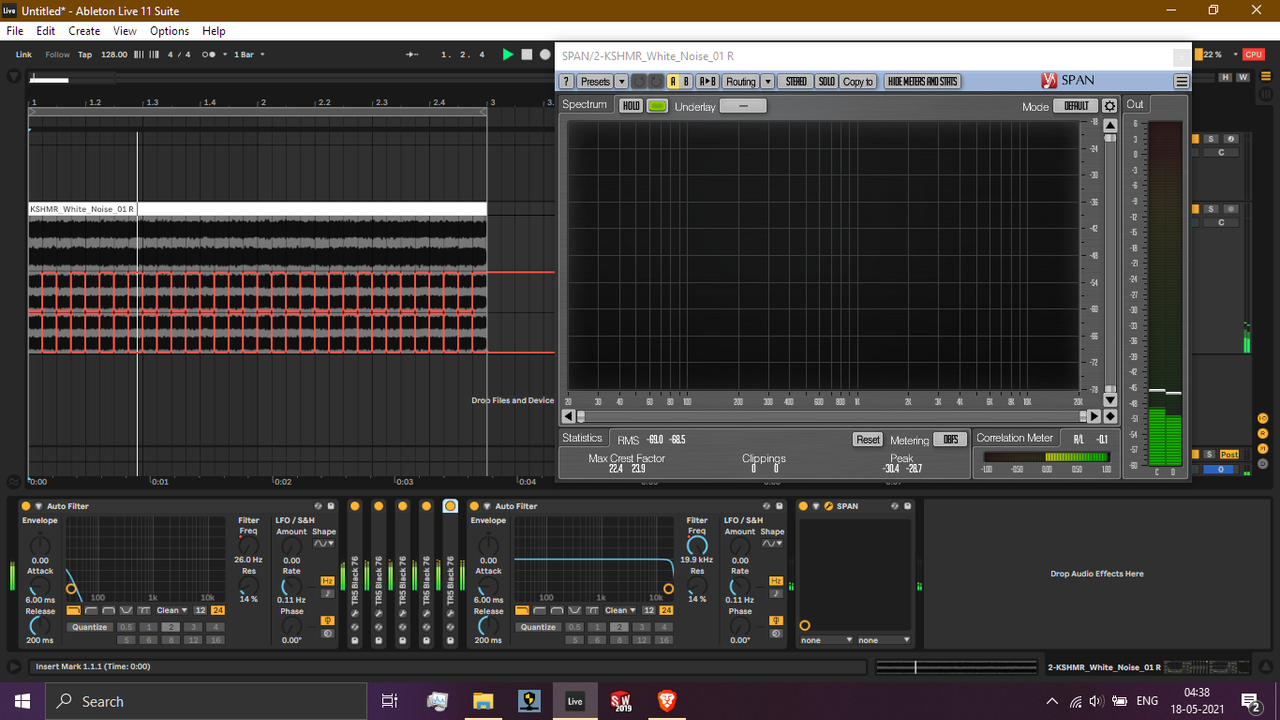This screenshot has width=1280, height=720.
Task: Click HIDE METERS AND STATS in SPAN
Action: 922,81
